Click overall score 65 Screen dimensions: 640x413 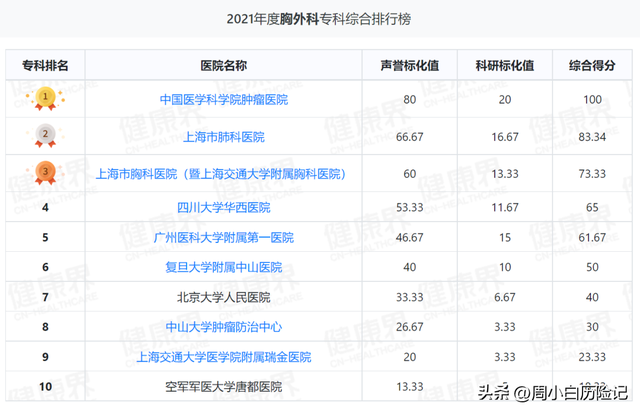click(592, 208)
